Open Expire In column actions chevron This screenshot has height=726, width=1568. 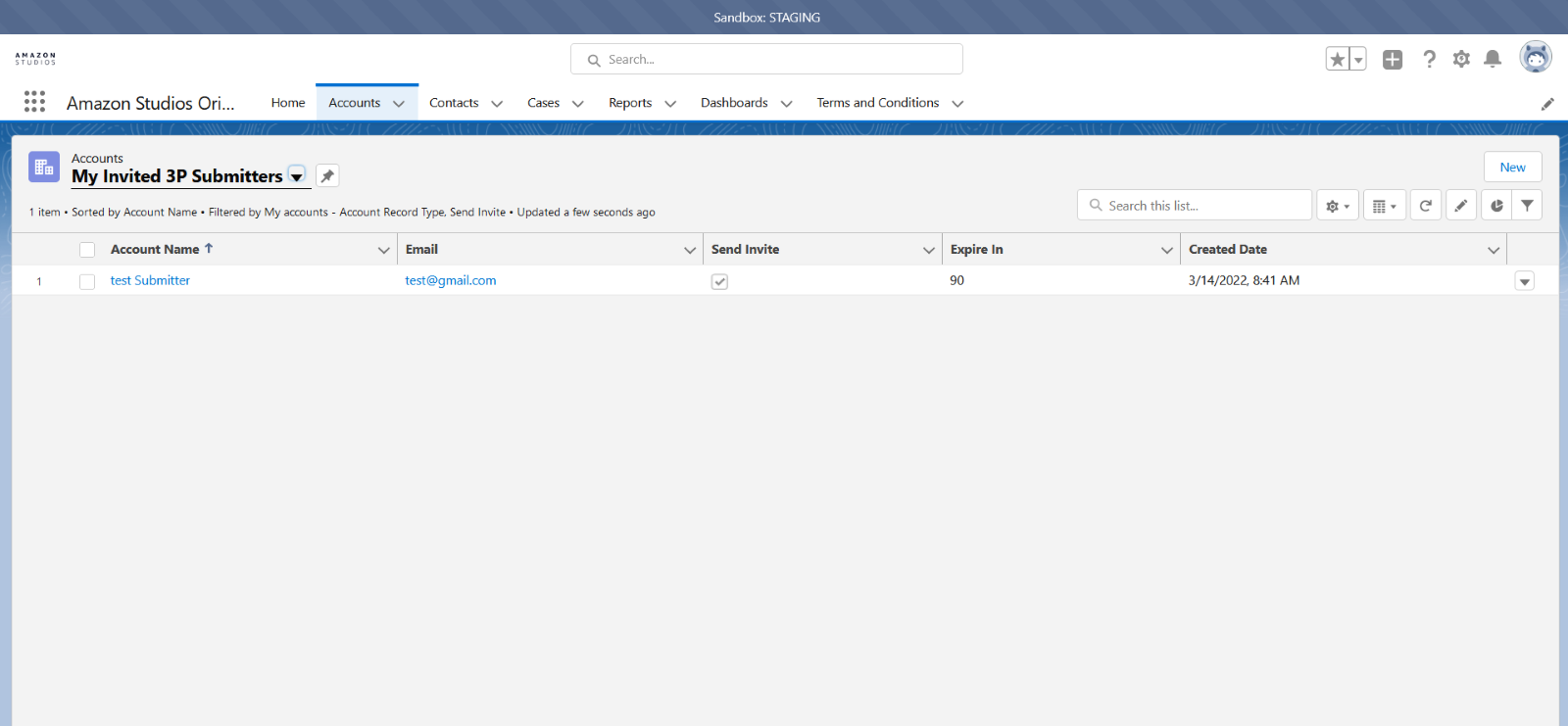point(1167,250)
